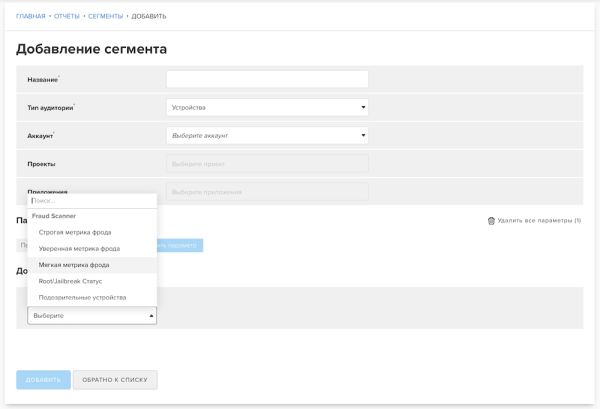600x409 pixels.
Task: Select Root/Jailbreak Статус option
Action: coord(70,281)
